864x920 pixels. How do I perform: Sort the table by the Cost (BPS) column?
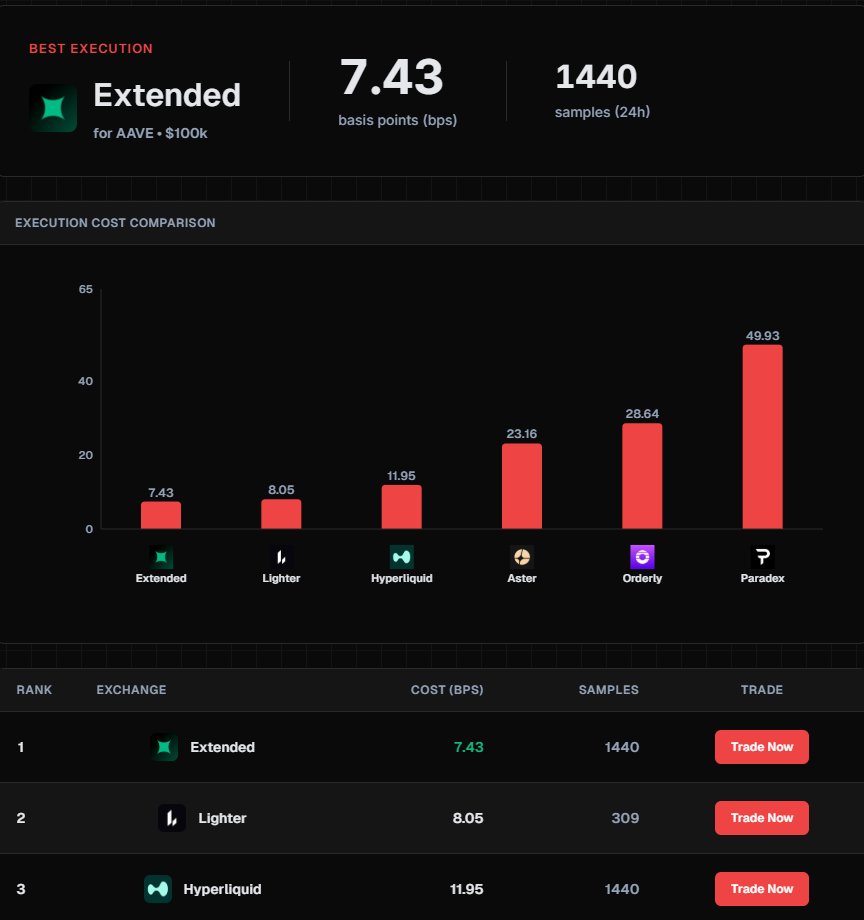446,689
